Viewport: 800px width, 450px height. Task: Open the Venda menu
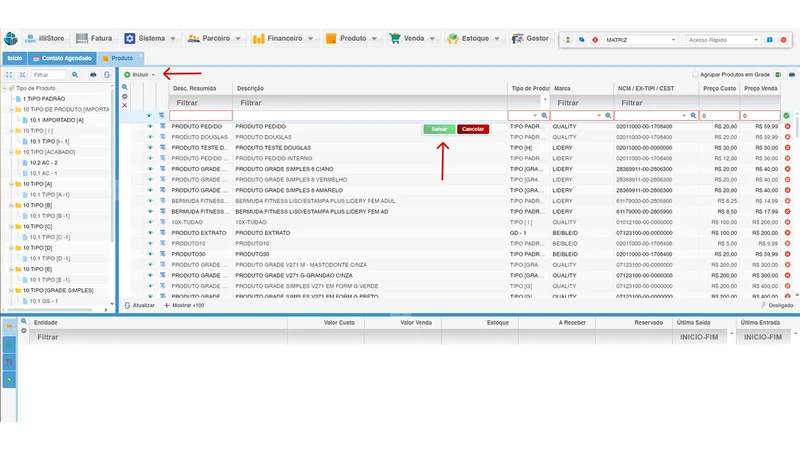point(412,38)
